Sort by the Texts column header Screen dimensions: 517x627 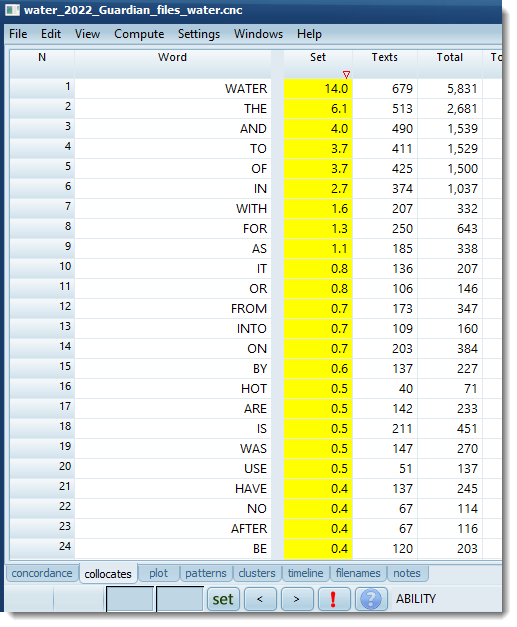385,58
